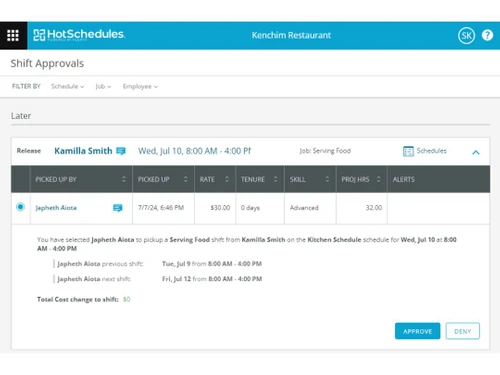The height and width of the screenshot is (375, 500).
Task: Sort by Tenure column
Action: pos(275,179)
